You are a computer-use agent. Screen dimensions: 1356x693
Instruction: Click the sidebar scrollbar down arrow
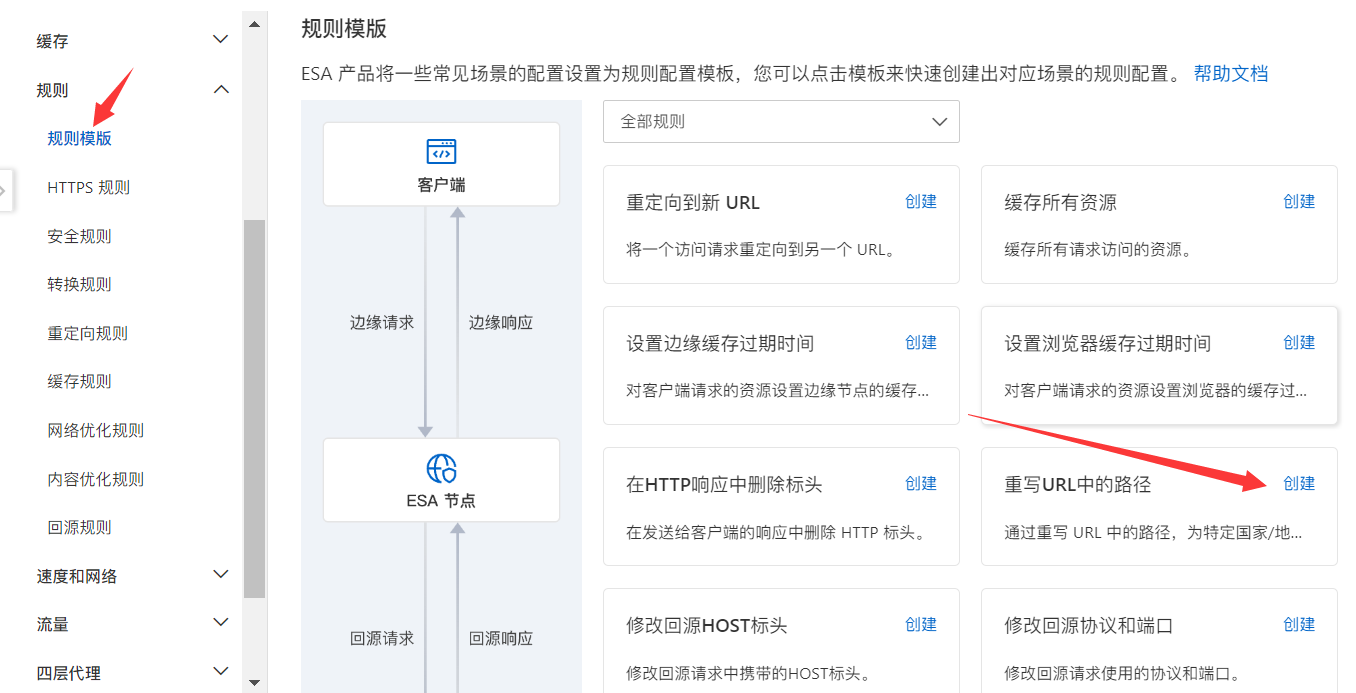pos(254,682)
